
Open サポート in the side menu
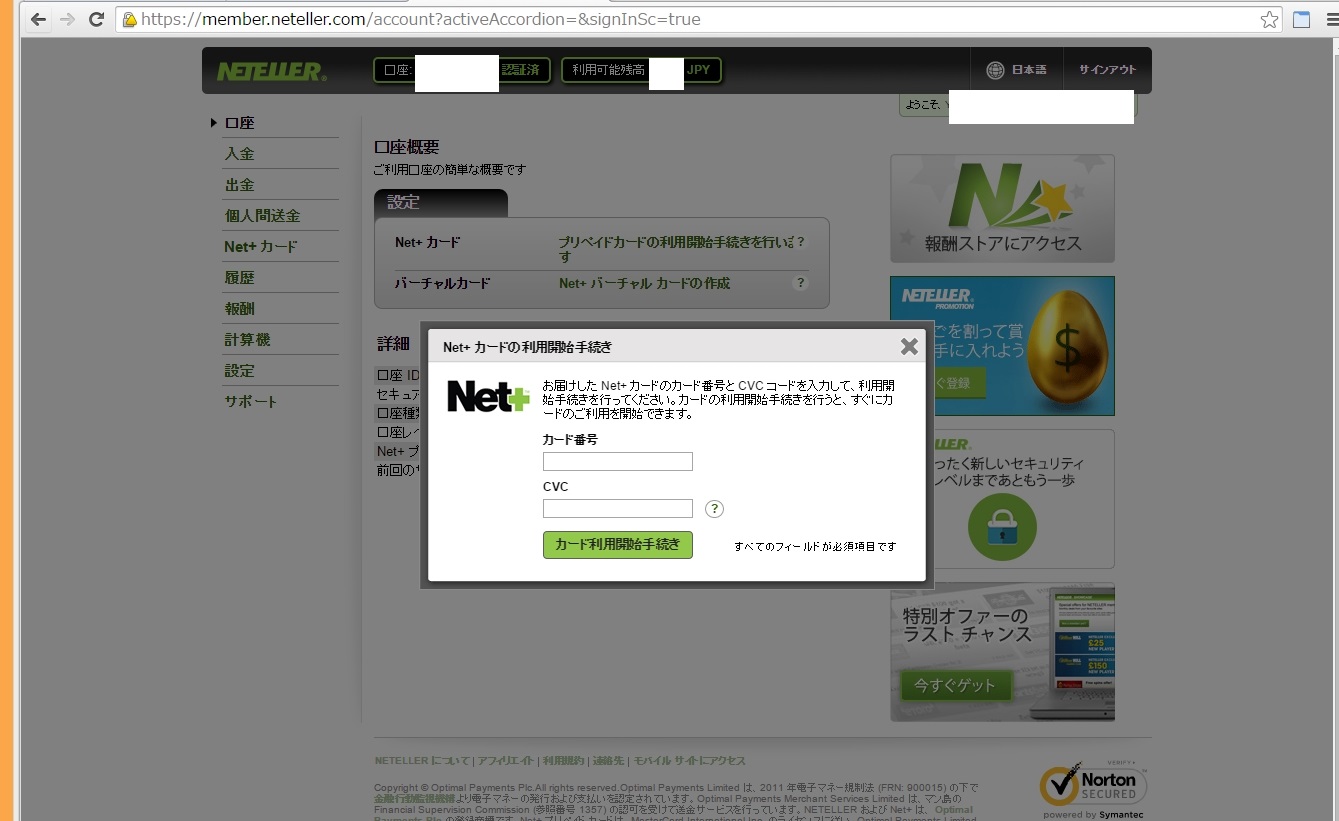tap(251, 402)
